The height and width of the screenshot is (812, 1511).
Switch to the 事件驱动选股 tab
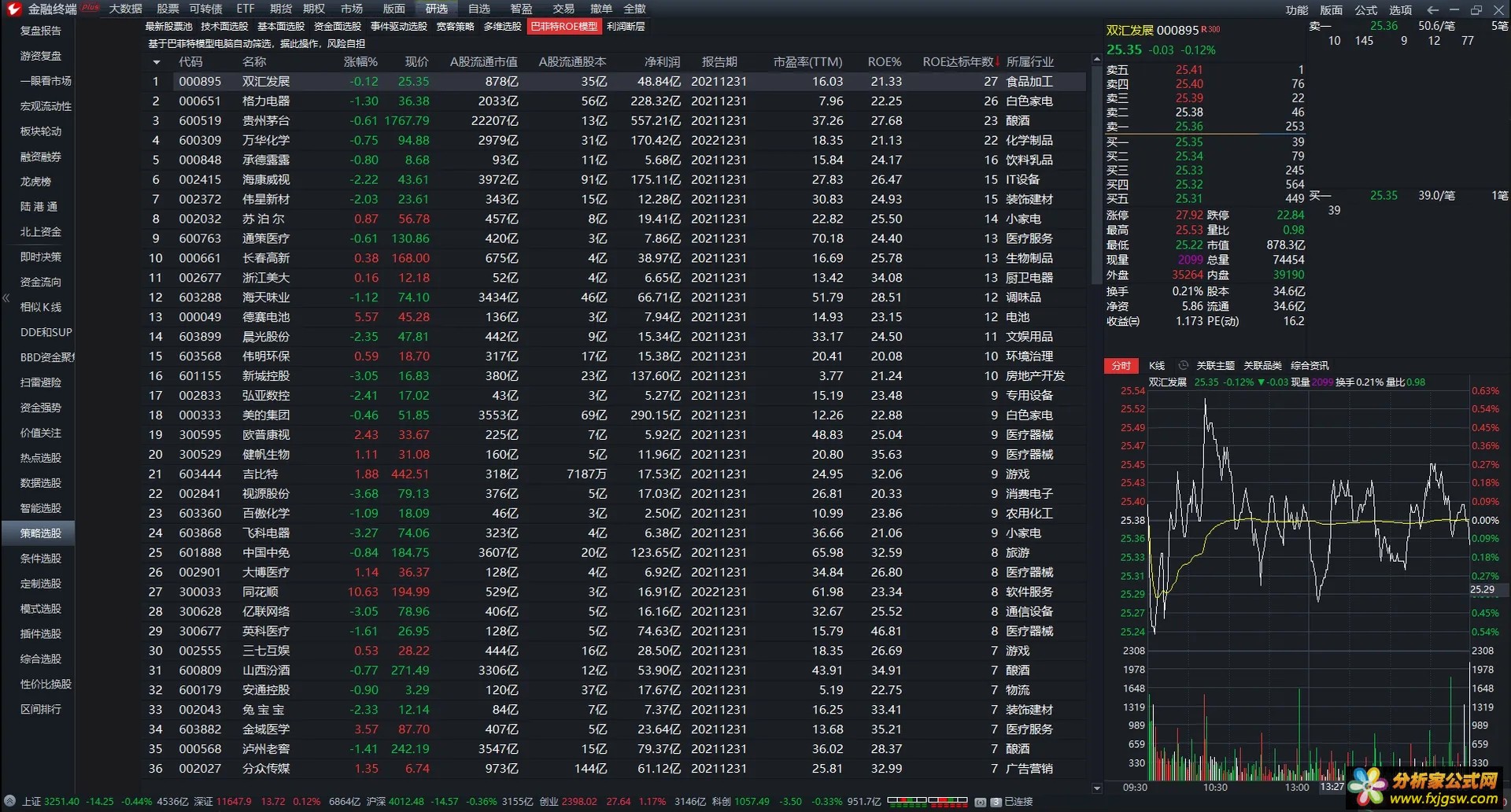coord(399,27)
